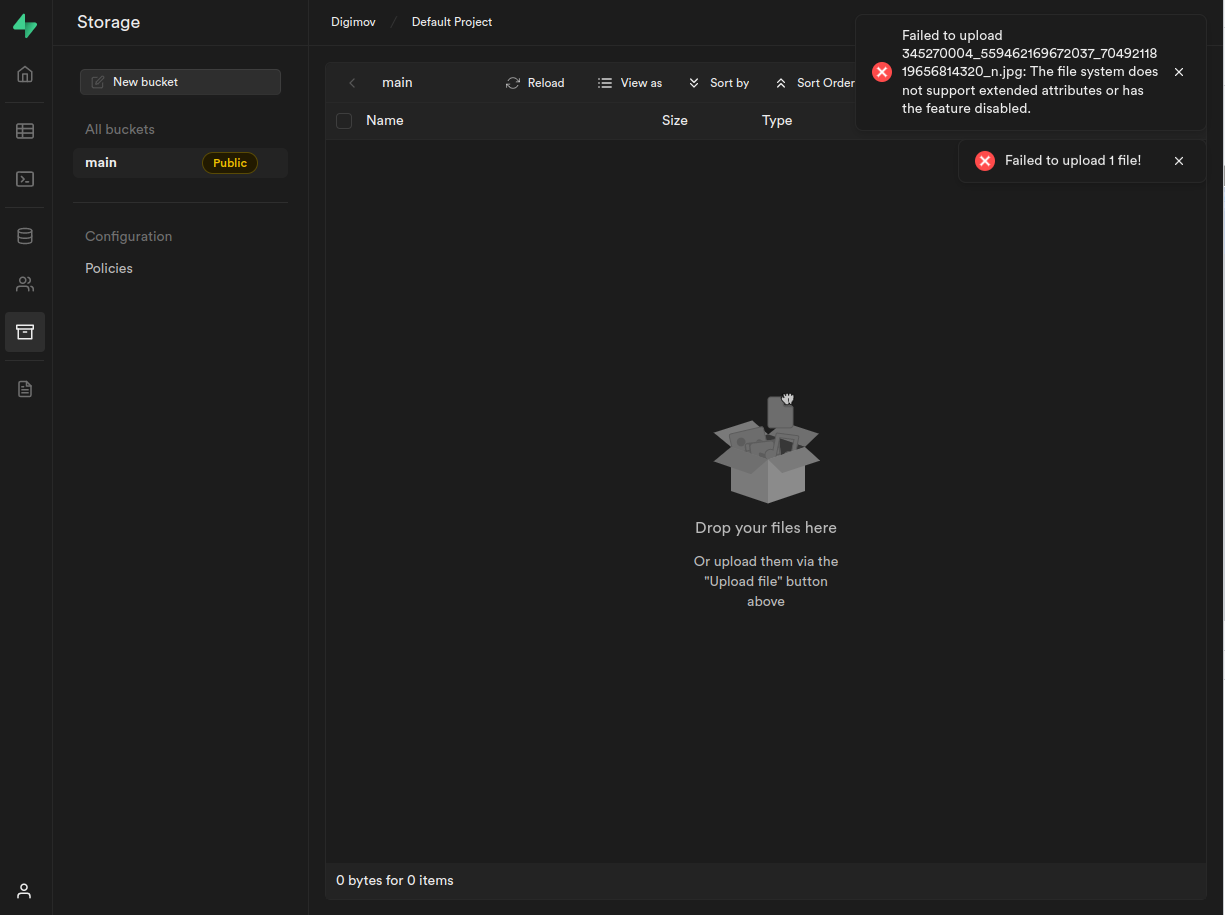
Task: Click the New bucket button
Action: click(180, 81)
